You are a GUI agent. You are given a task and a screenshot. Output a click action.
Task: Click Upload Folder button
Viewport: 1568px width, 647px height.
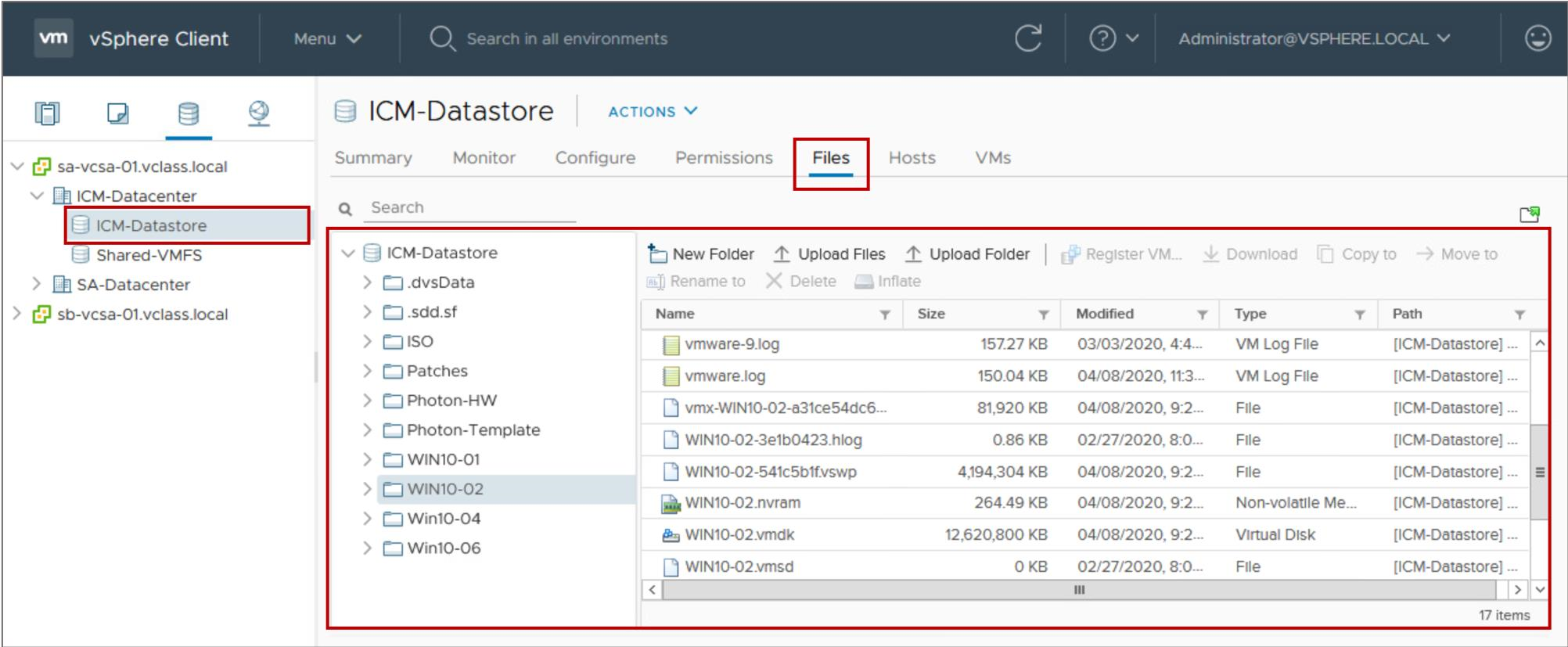tap(967, 254)
